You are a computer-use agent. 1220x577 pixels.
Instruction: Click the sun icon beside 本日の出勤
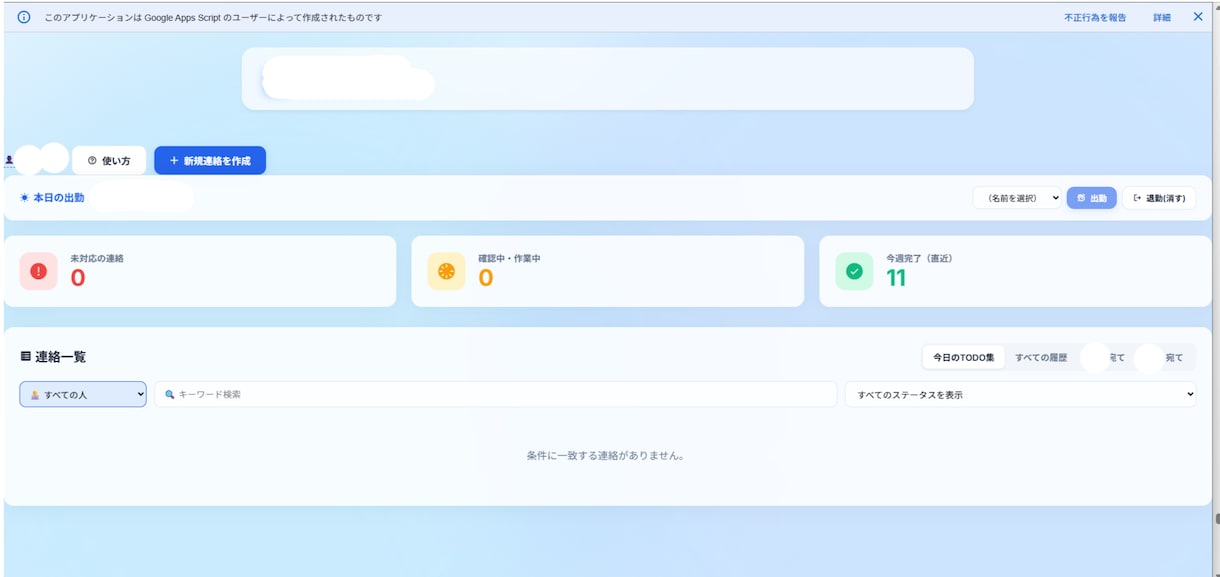[24, 198]
